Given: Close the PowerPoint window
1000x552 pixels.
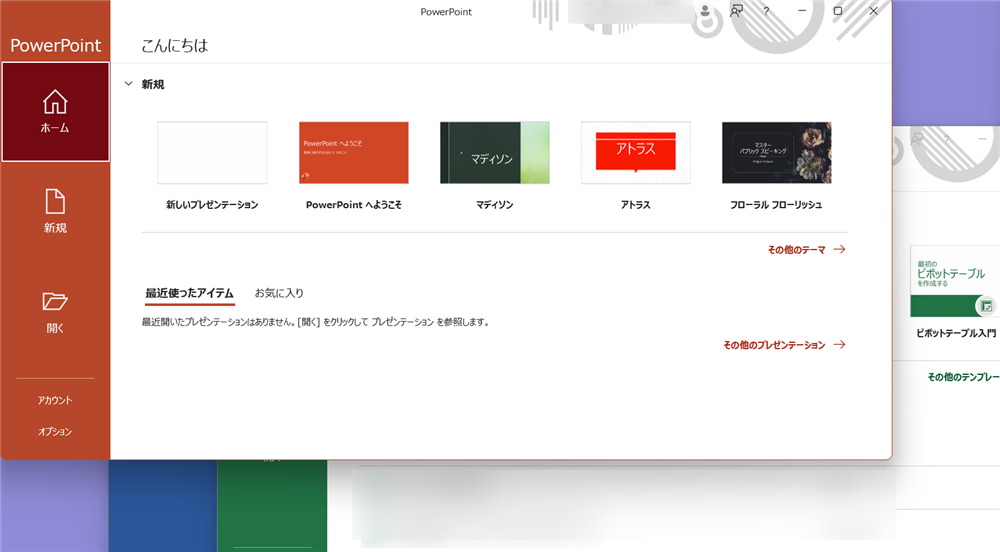Looking at the screenshot, I should point(873,11).
